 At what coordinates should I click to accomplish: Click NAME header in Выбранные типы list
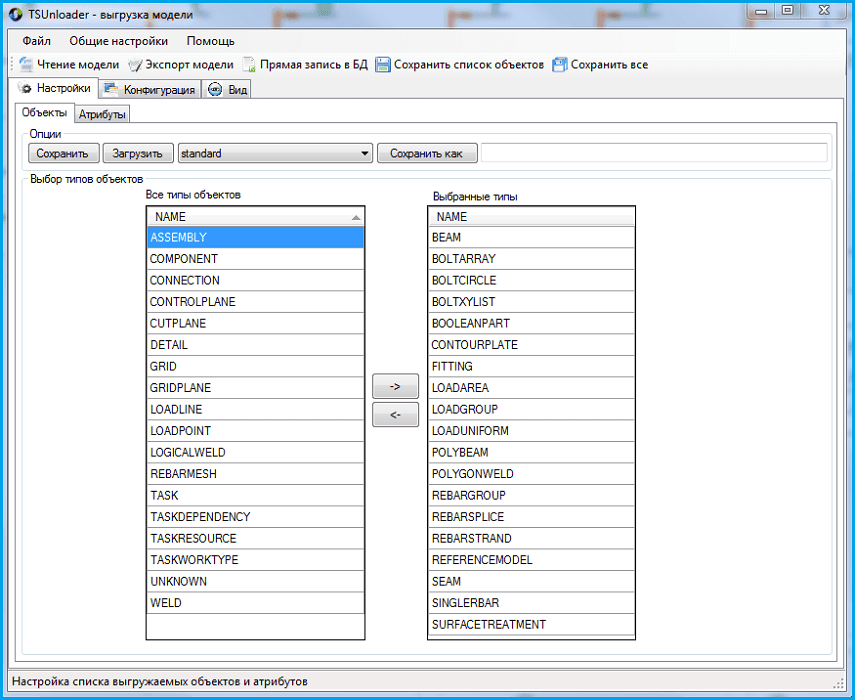[531, 217]
